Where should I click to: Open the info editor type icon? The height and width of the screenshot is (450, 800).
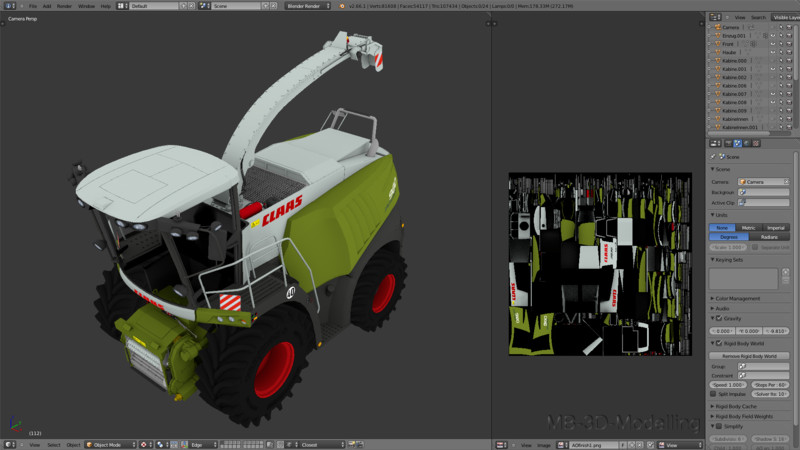9,6
